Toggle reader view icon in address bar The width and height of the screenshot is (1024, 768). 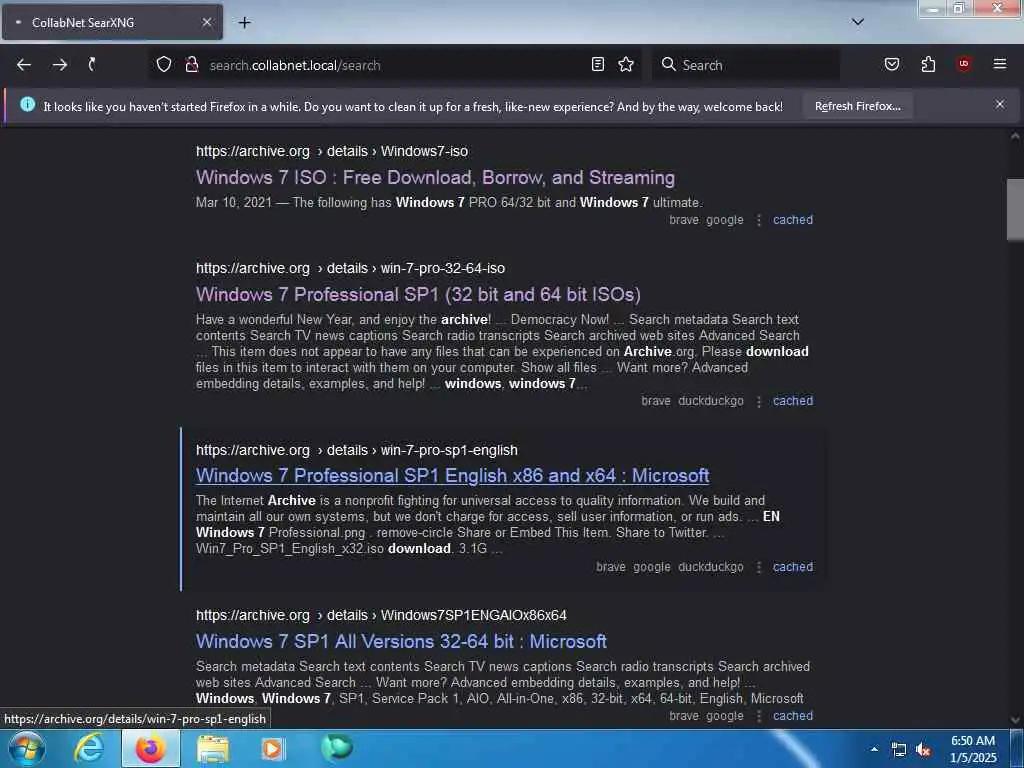pyautogui.click(x=598, y=64)
